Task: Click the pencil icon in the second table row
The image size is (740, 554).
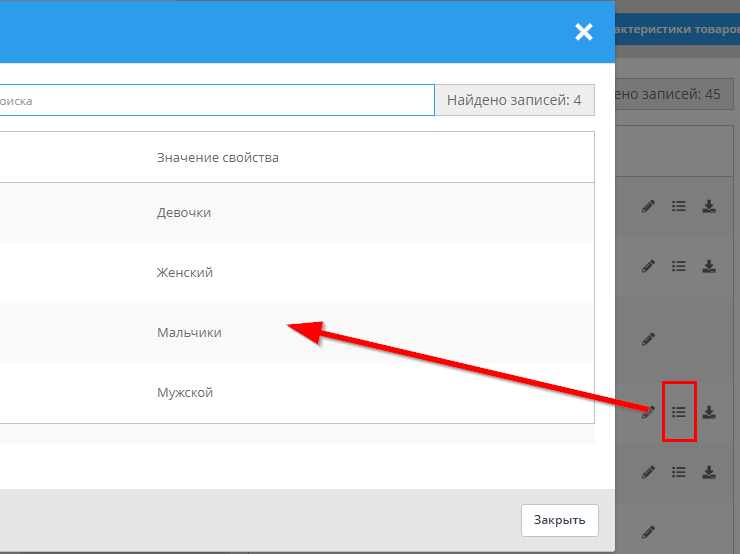Action: point(648,266)
